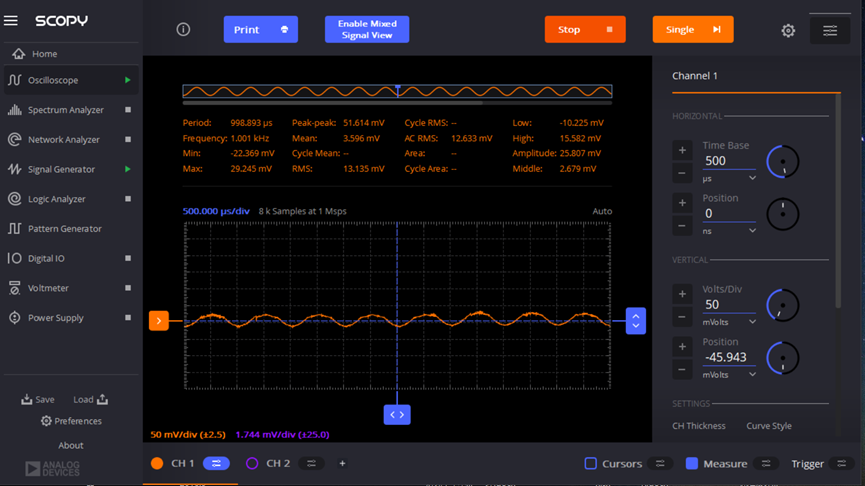
Task: Click the info icon next to Print
Action: 183,29
